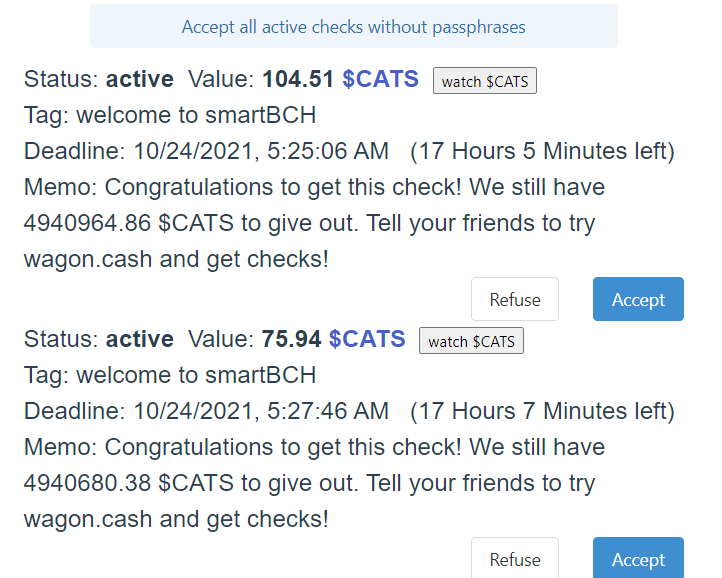Click the active status of the first check
722x578 pixels.
pyautogui.click(x=140, y=79)
